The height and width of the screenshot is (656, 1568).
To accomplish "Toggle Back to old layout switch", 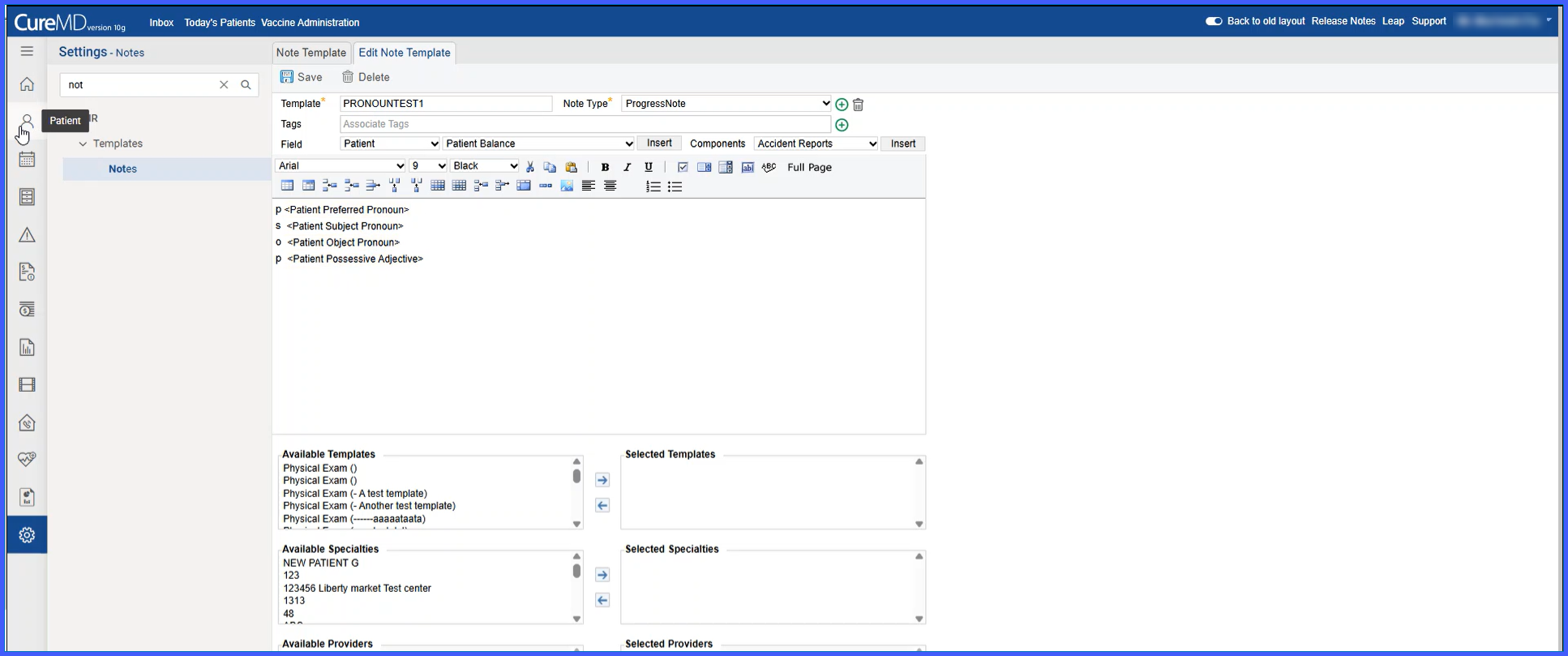I will (1214, 22).
